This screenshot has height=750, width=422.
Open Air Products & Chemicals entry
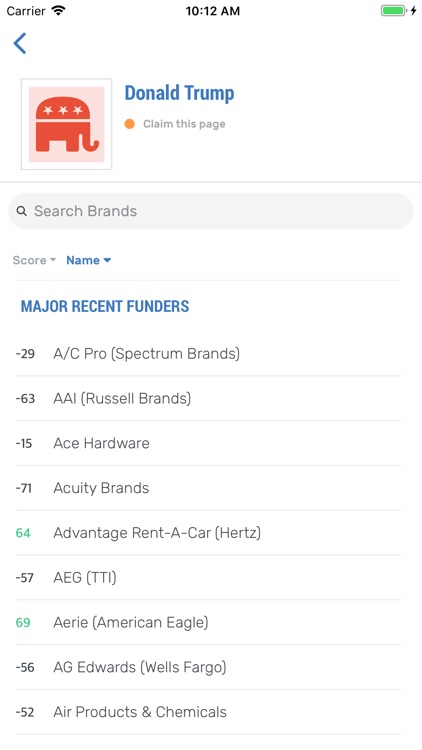(x=208, y=712)
